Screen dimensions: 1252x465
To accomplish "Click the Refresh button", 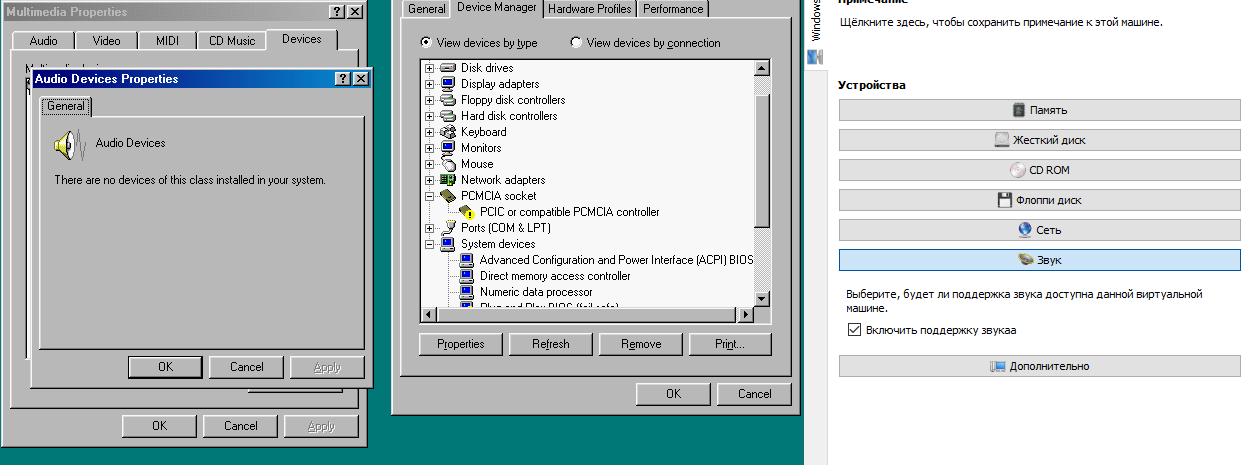I will 551,344.
